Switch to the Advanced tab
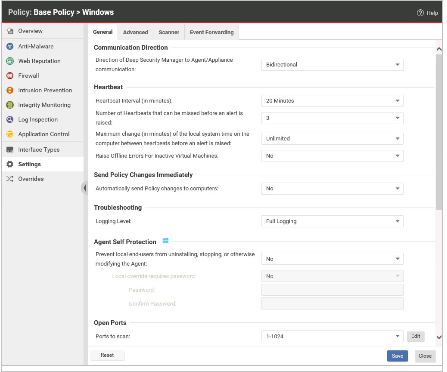 coord(135,32)
